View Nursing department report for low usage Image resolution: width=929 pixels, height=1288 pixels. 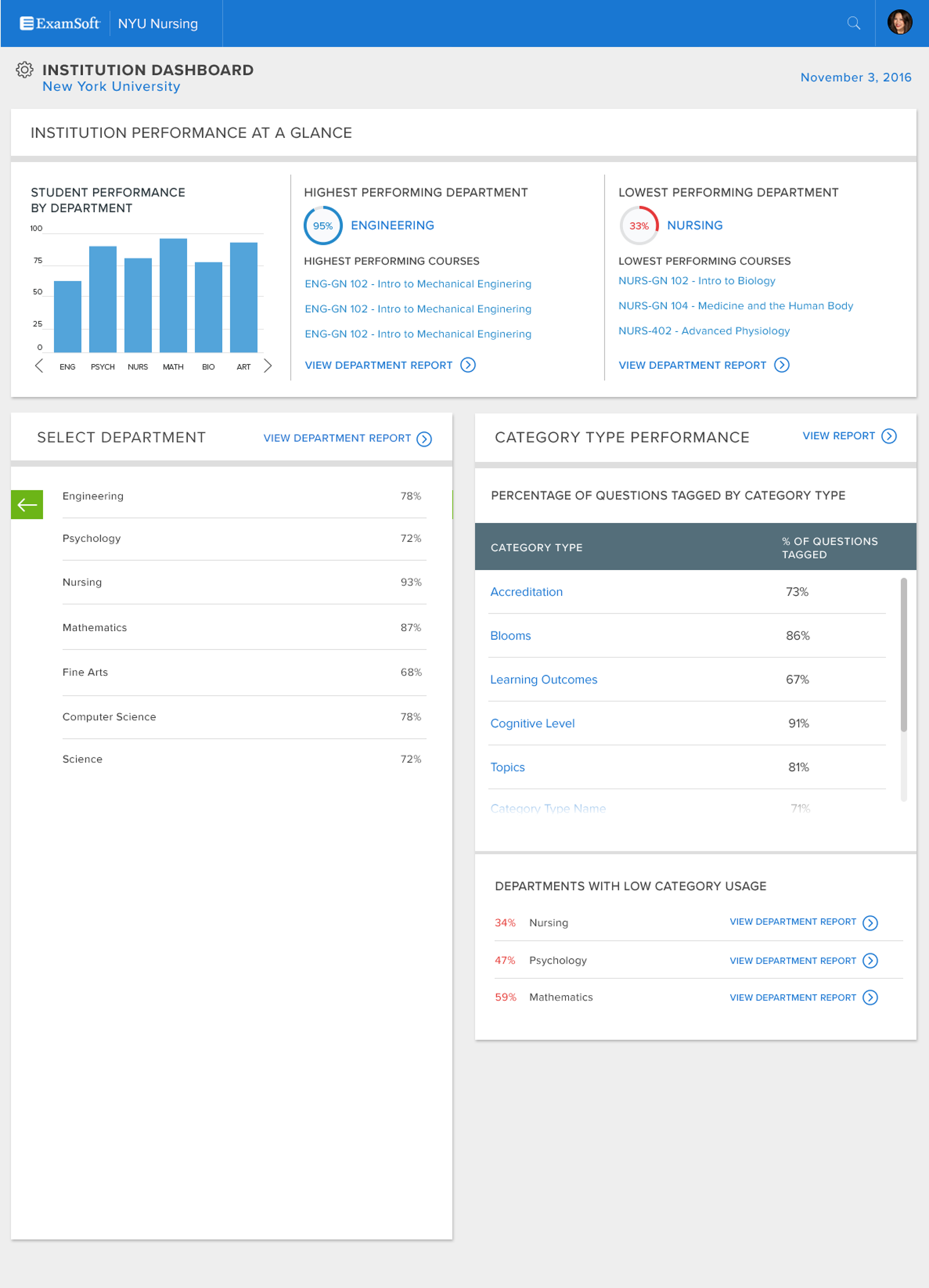[x=793, y=922]
